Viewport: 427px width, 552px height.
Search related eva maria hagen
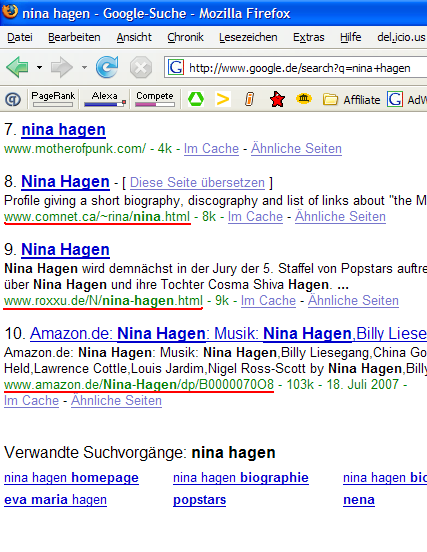pos(55,500)
